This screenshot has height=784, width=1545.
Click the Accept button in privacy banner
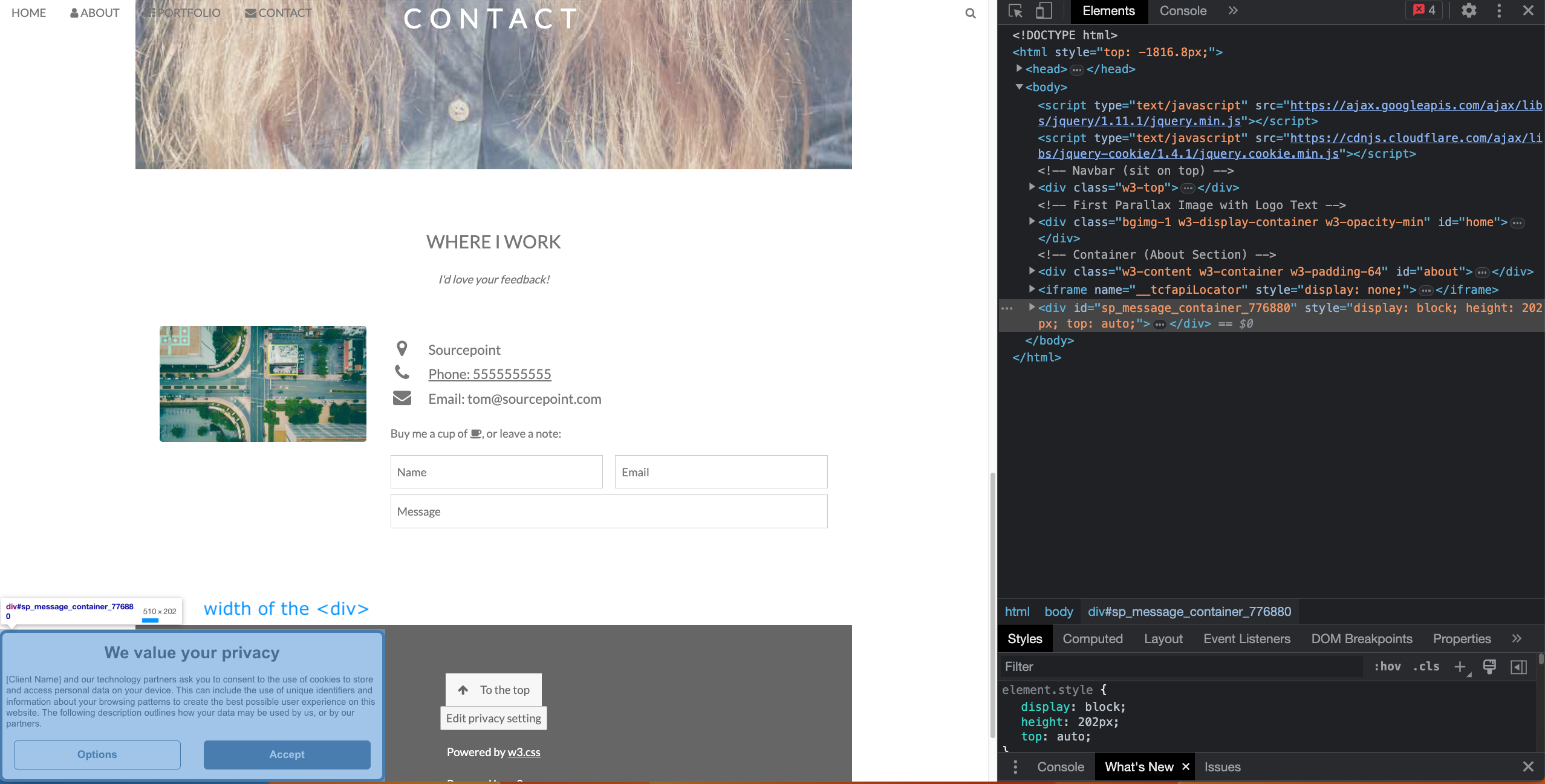click(x=287, y=754)
